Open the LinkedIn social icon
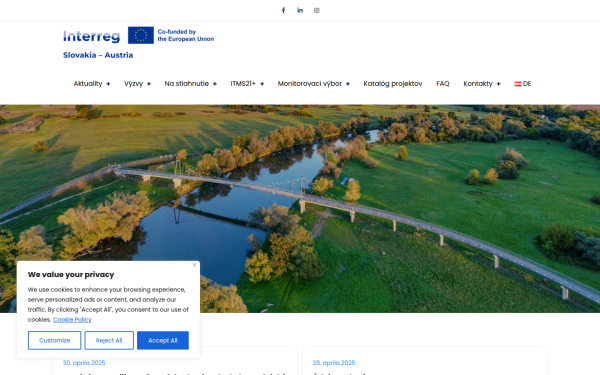 [300, 10]
